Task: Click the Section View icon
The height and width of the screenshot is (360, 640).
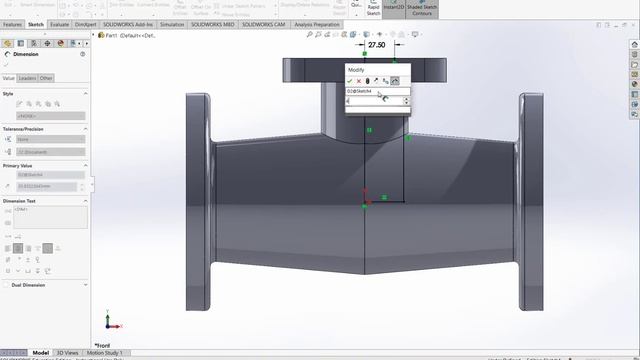Action: tap(344, 35)
